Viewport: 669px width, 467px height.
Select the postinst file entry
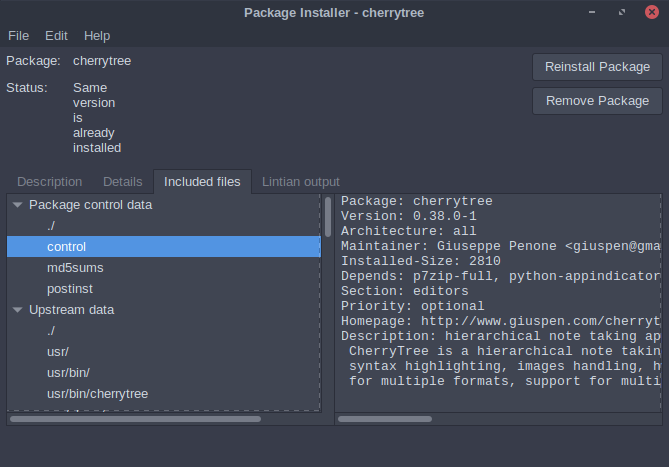tap(71, 289)
